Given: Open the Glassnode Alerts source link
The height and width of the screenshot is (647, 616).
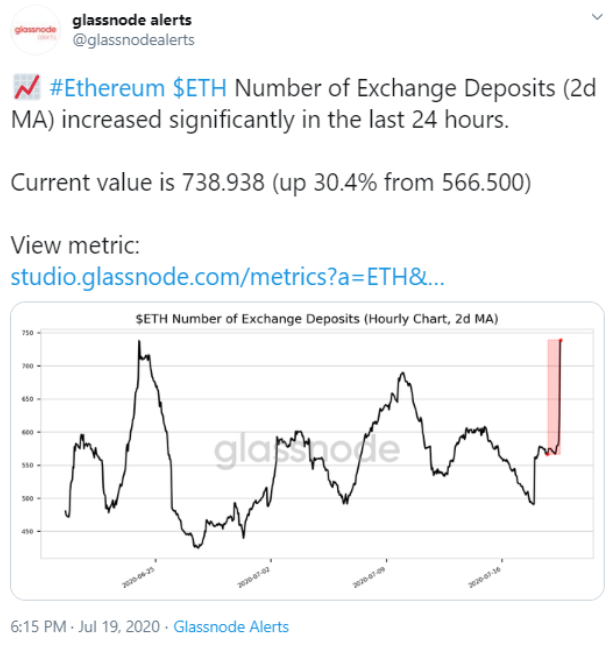Looking at the screenshot, I should pyautogui.click(x=231, y=626).
